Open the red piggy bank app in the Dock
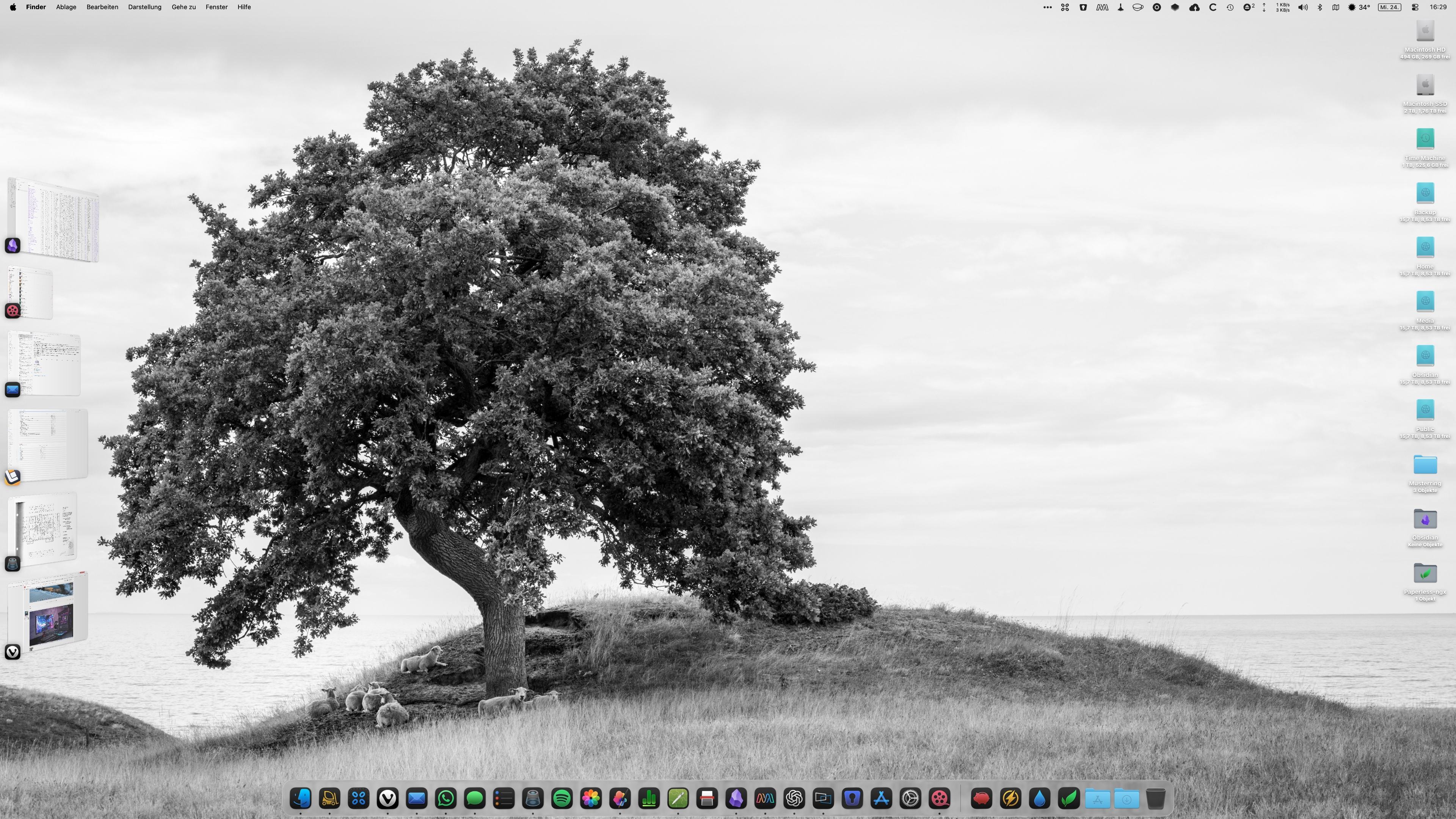Screen dimensions: 1456x819 (981, 798)
